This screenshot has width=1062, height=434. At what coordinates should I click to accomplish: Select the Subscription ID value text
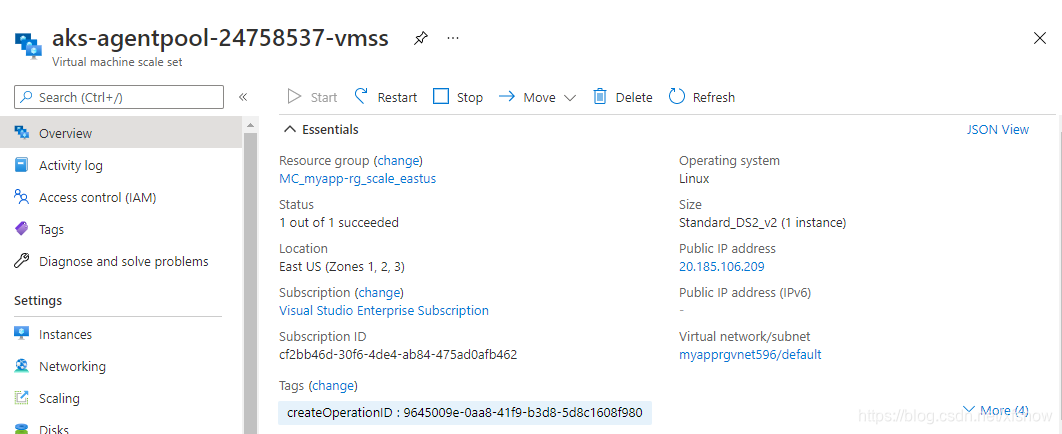(x=398, y=355)
